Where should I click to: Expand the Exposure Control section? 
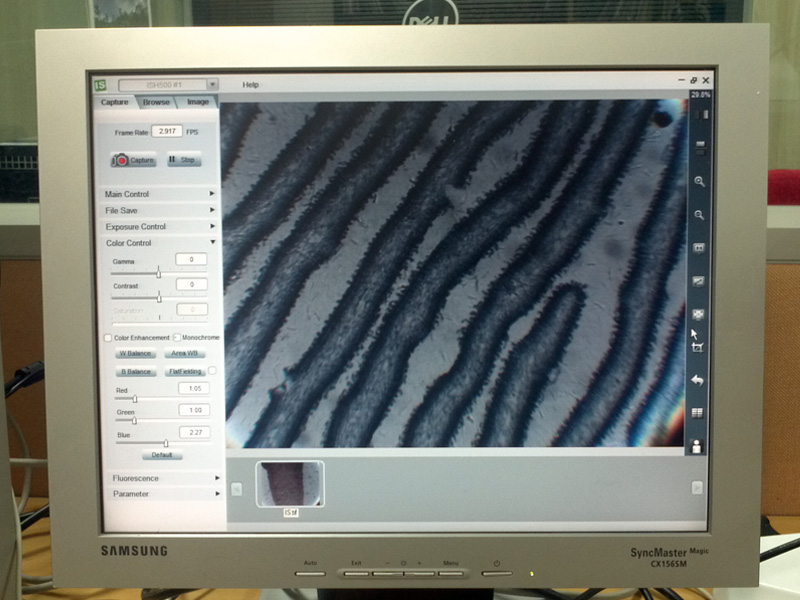point(160,227)
